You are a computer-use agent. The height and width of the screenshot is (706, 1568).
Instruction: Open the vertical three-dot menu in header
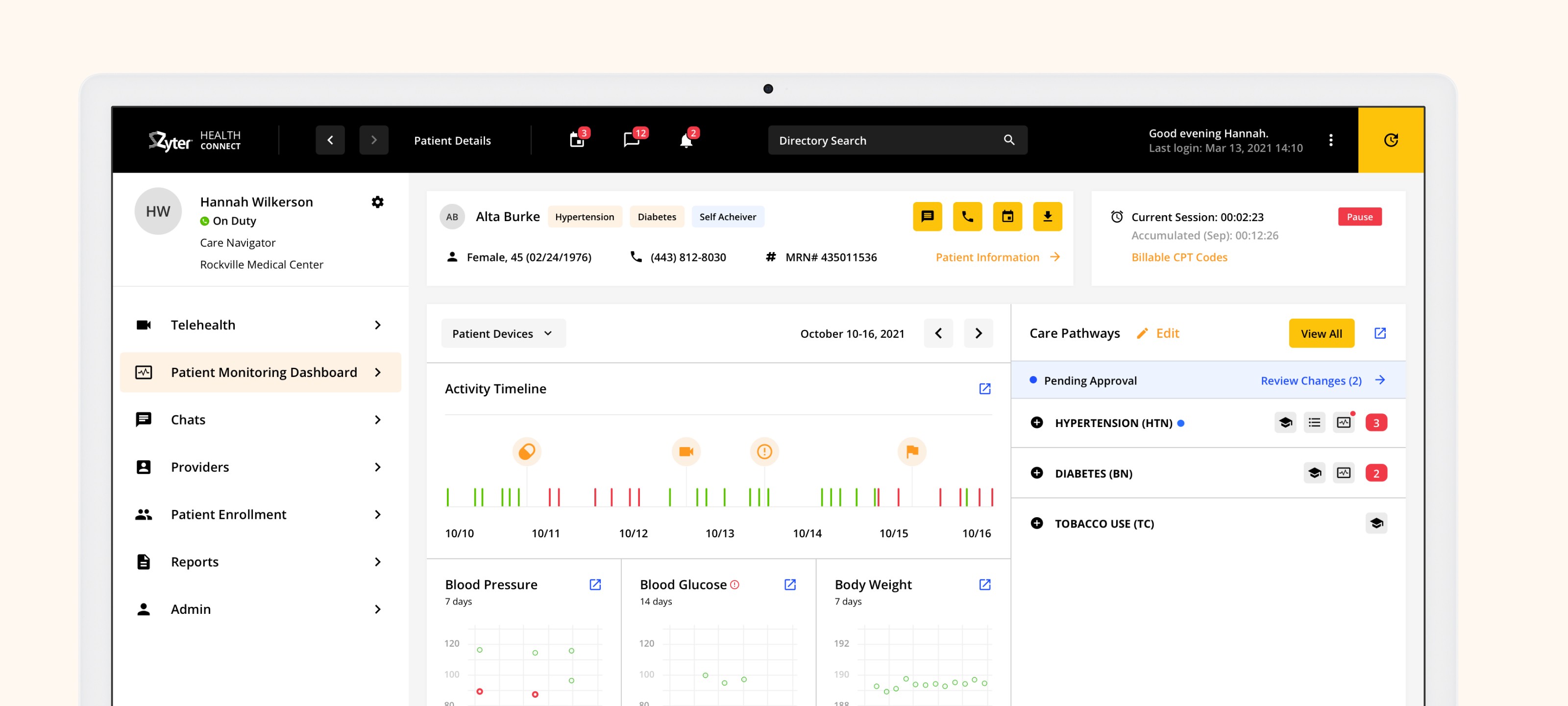click(x=1331, y=140)
